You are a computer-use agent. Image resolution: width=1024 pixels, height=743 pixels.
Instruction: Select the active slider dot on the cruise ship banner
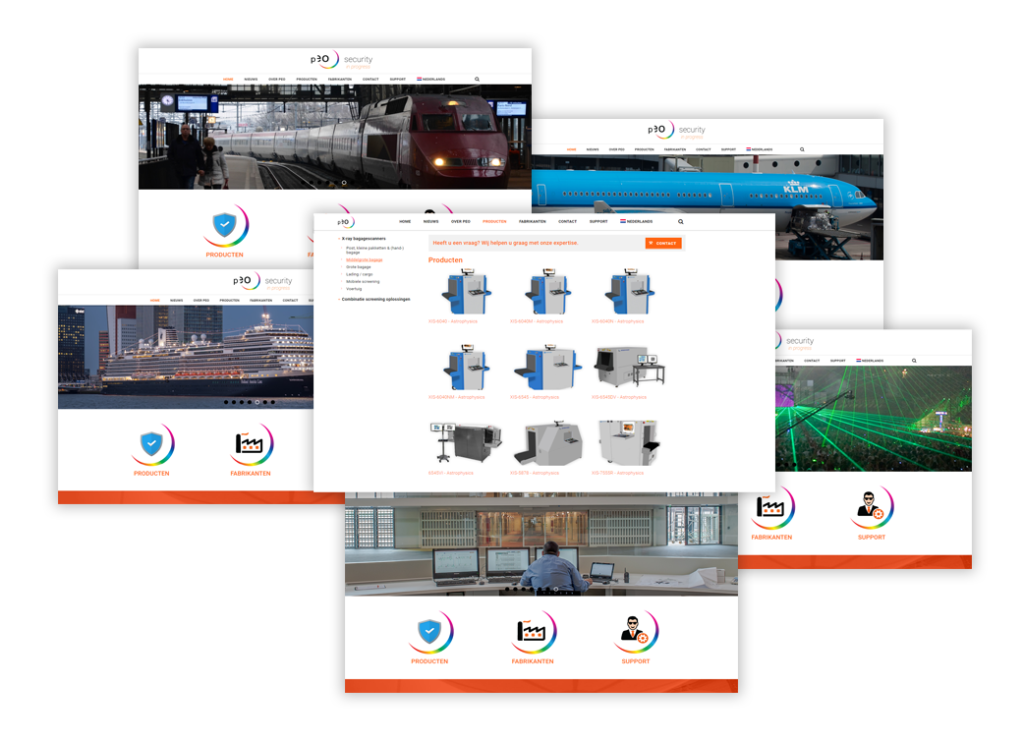[x=257, y=402]
